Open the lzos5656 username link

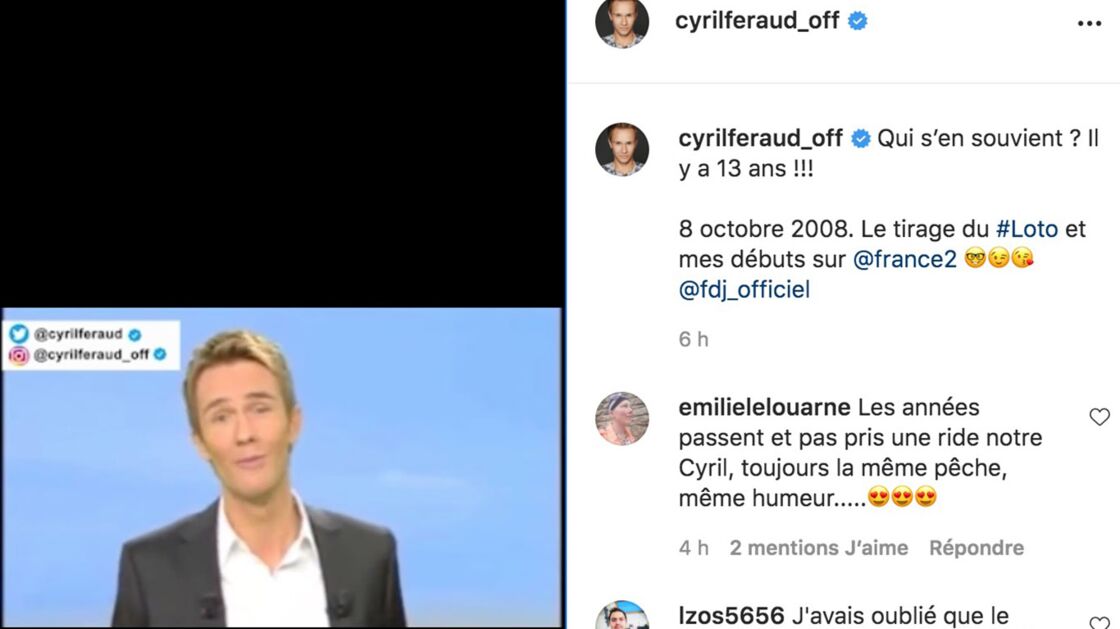[731, 615]
